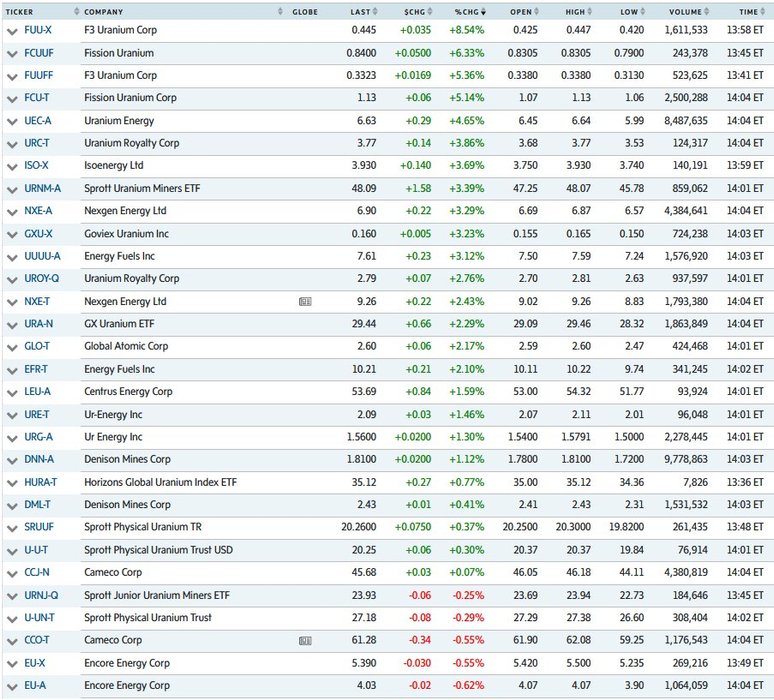Open the URA-N ticker link
Image resolution: width=774 pixels, height=700 pixels.
(39, 324)
